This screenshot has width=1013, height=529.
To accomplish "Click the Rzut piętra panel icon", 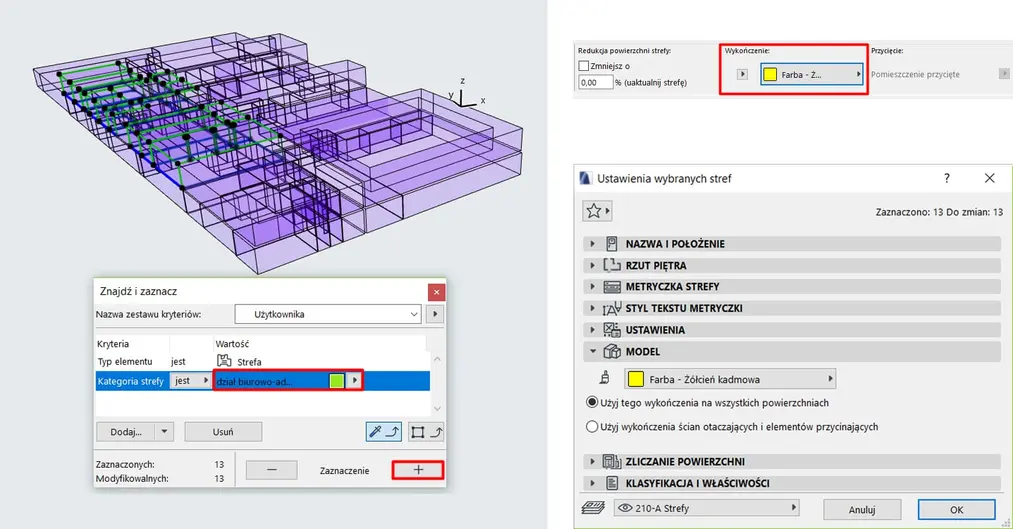I will pyautogui.click(x=612, y=265).
